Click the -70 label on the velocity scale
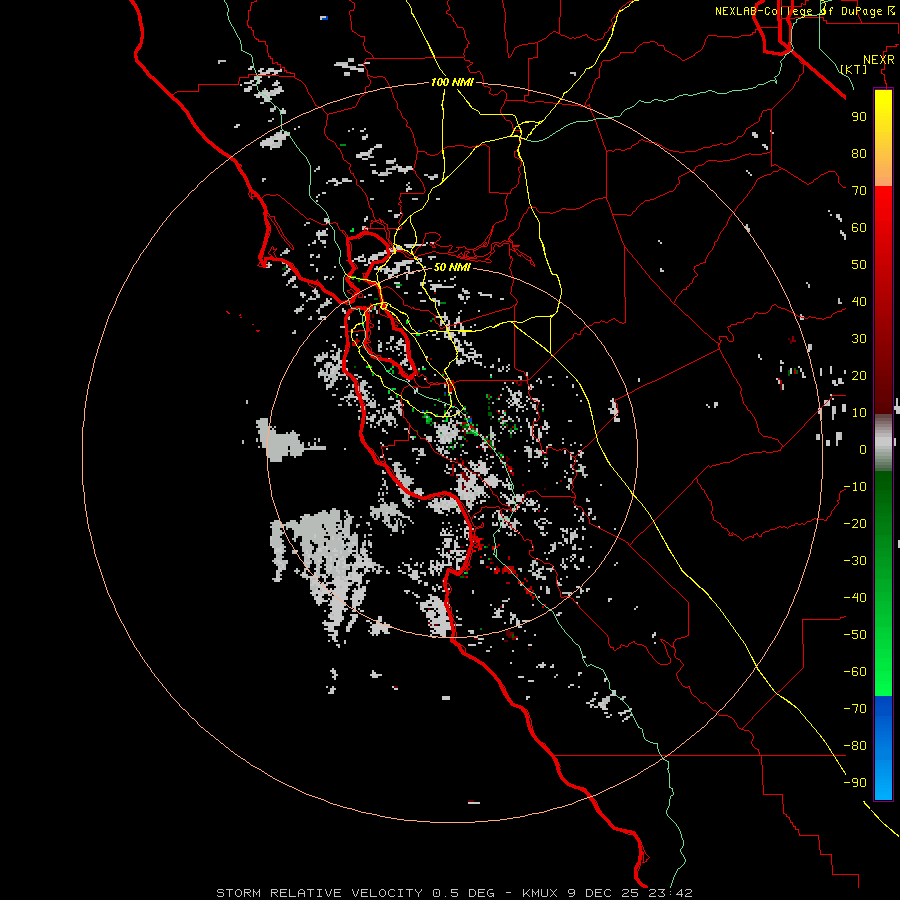The image size is (900, 900). coord(855,709)
